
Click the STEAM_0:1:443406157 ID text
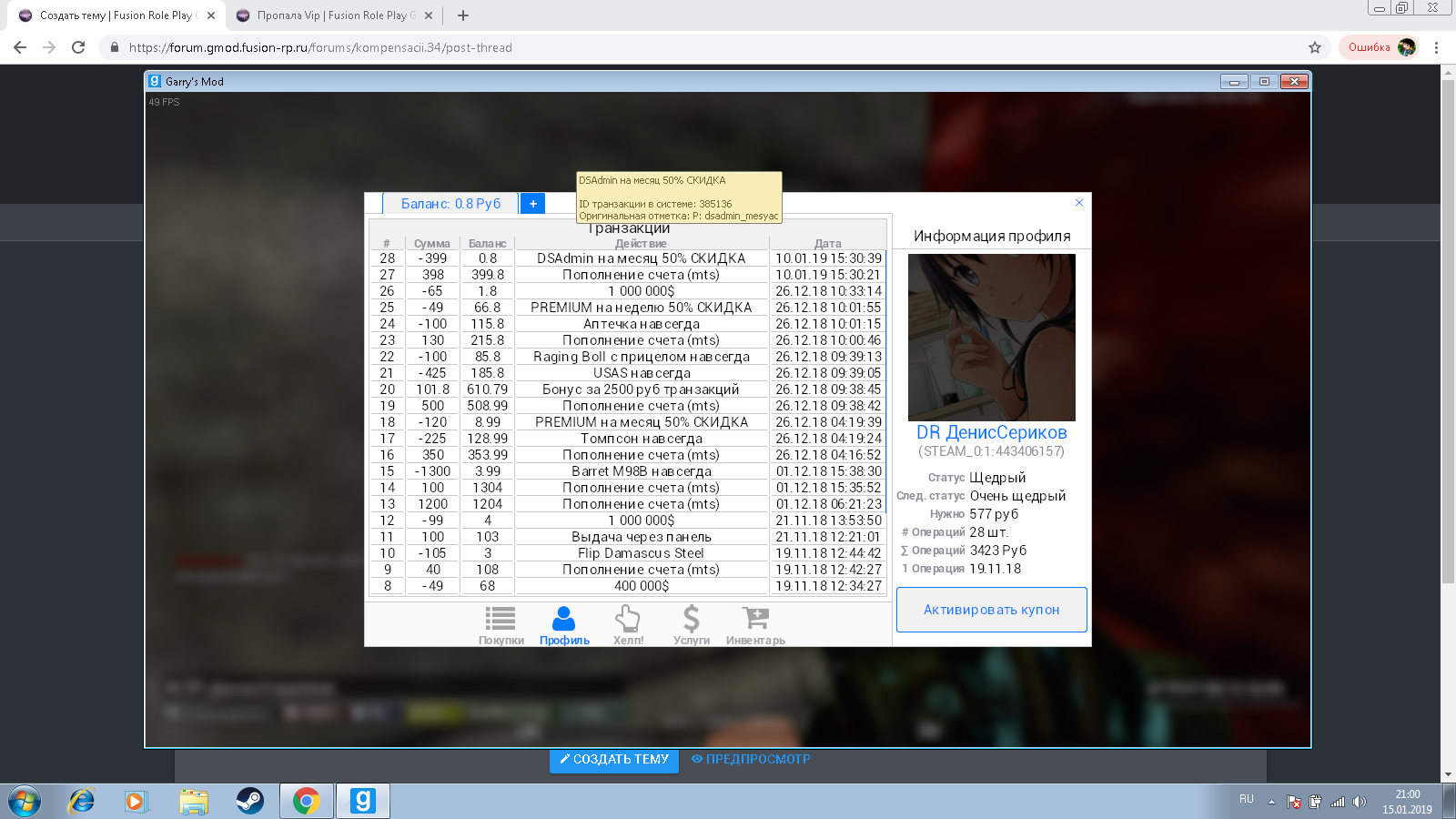[x=991, y=451]
